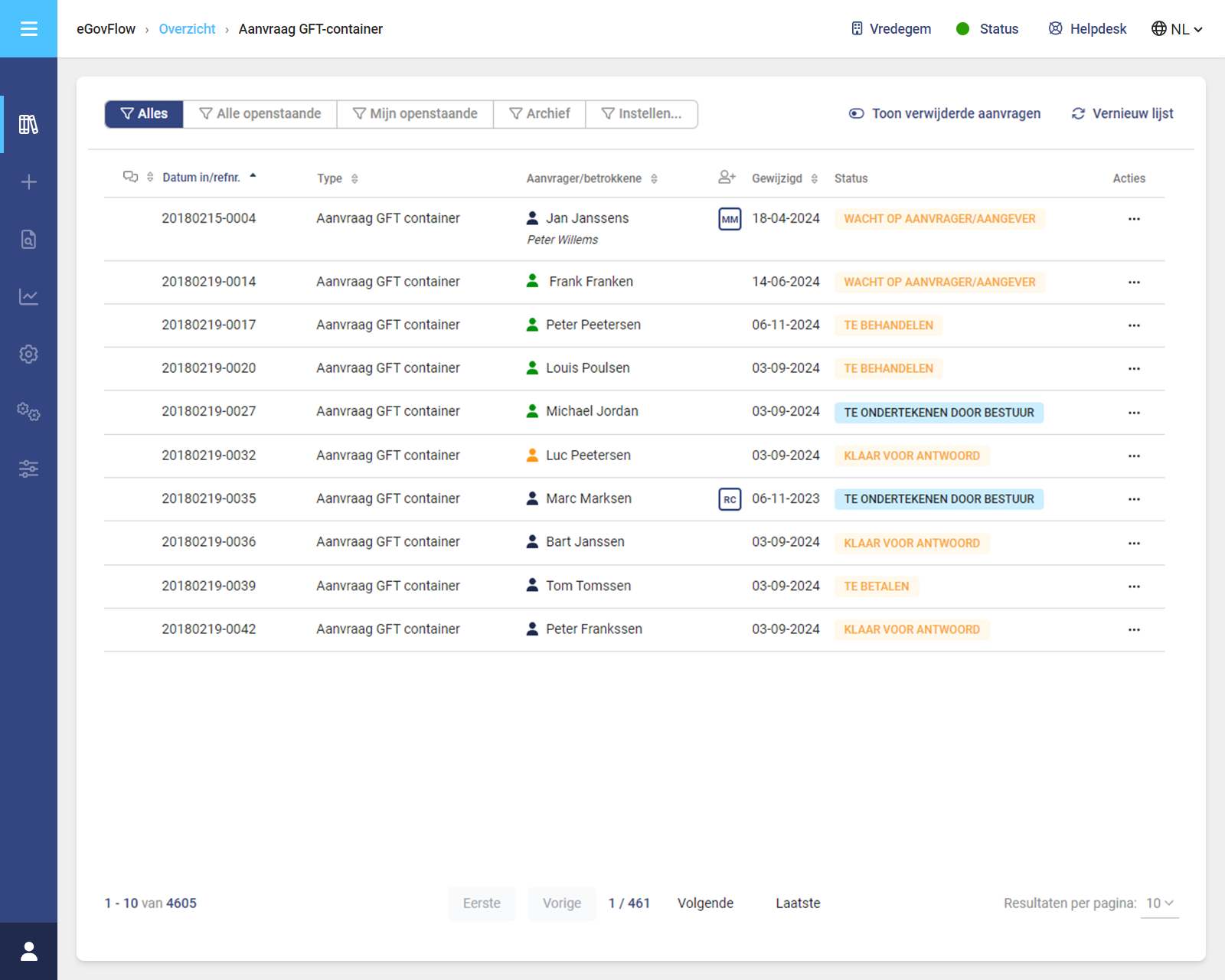This screenshot has height=980, width=1225.
Task: Open the library sidebar icon
Action: (x=28, y=124)
